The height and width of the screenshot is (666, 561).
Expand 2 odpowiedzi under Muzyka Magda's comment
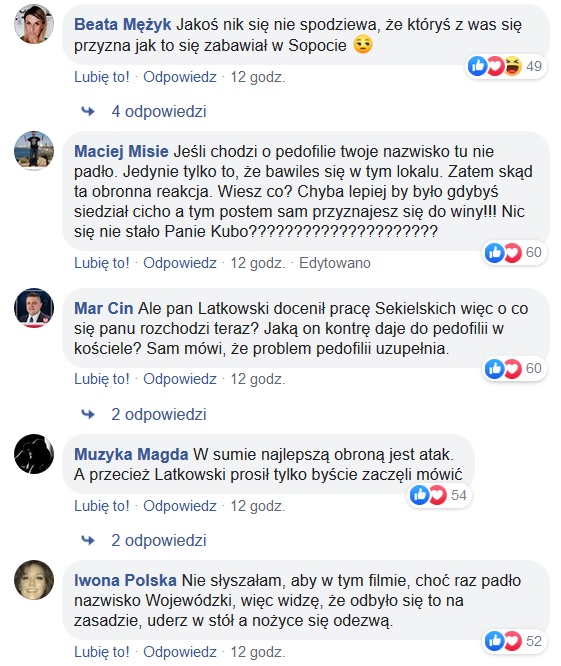[x=159, y=541]
